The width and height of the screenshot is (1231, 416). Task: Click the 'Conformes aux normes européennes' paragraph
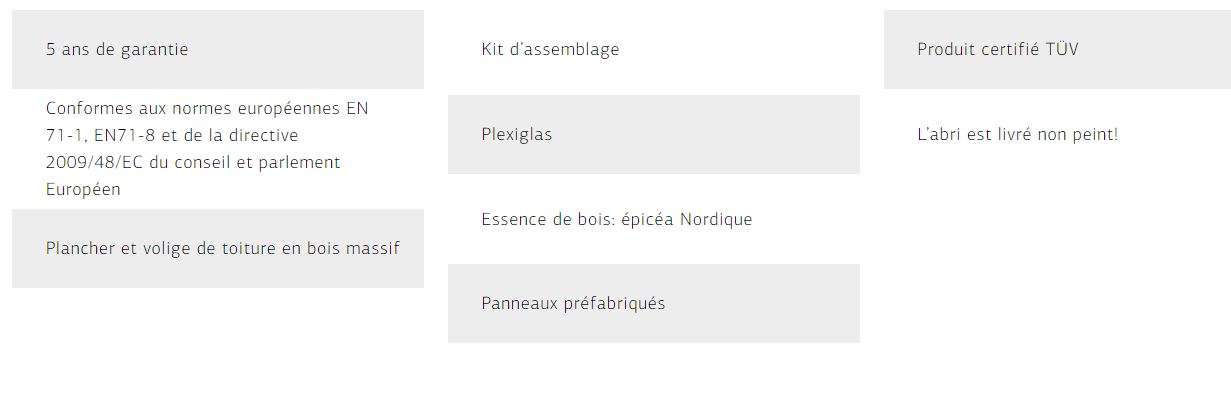[207, 148]
